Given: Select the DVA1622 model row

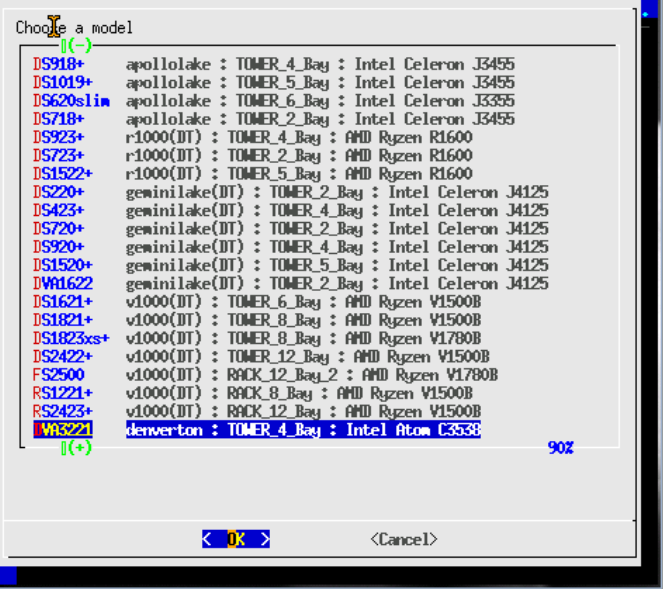Looking at the screenshot, I should [291, 283].
